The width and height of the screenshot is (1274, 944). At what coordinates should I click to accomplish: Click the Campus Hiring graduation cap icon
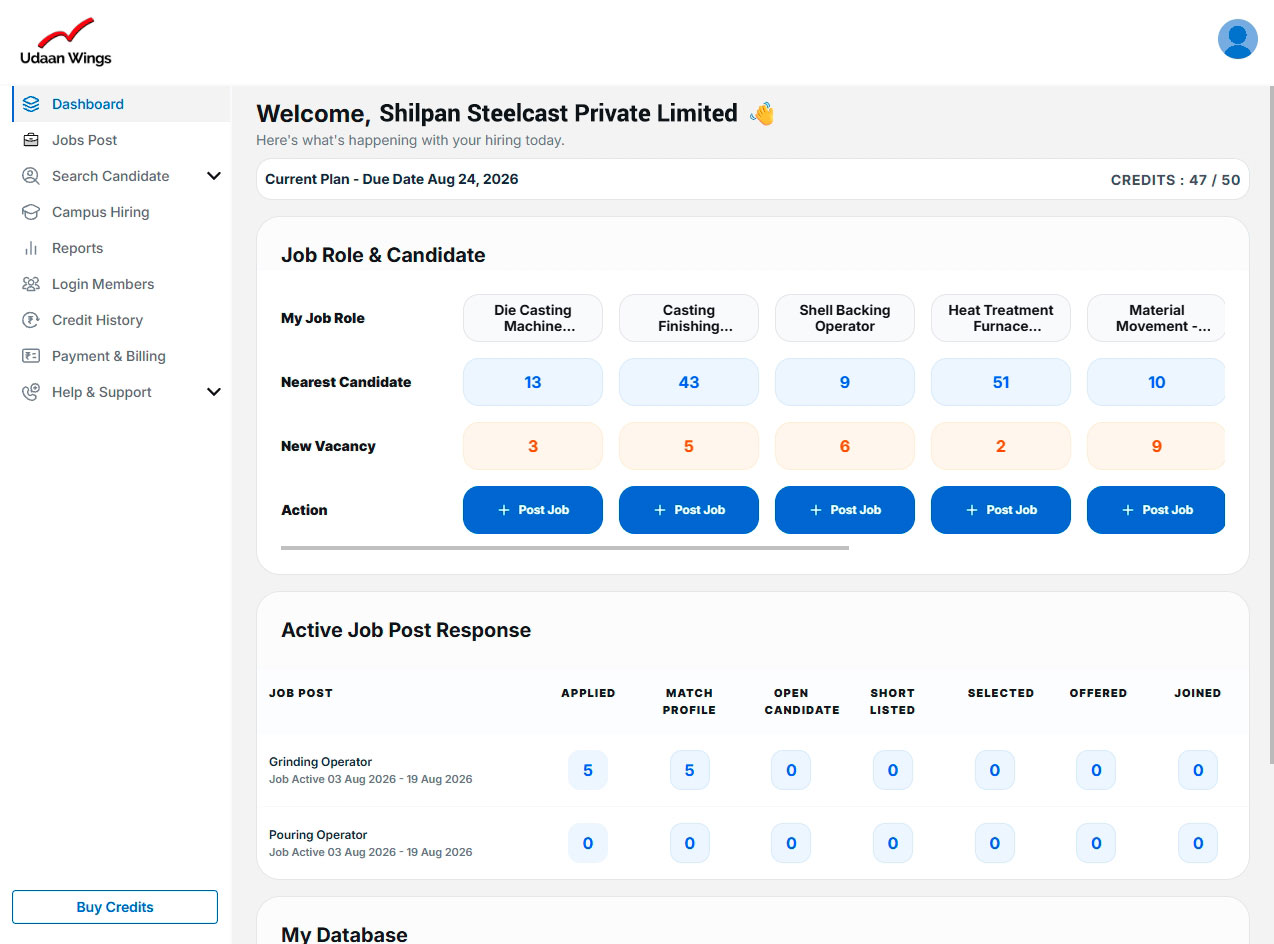(x=31, y=212)
